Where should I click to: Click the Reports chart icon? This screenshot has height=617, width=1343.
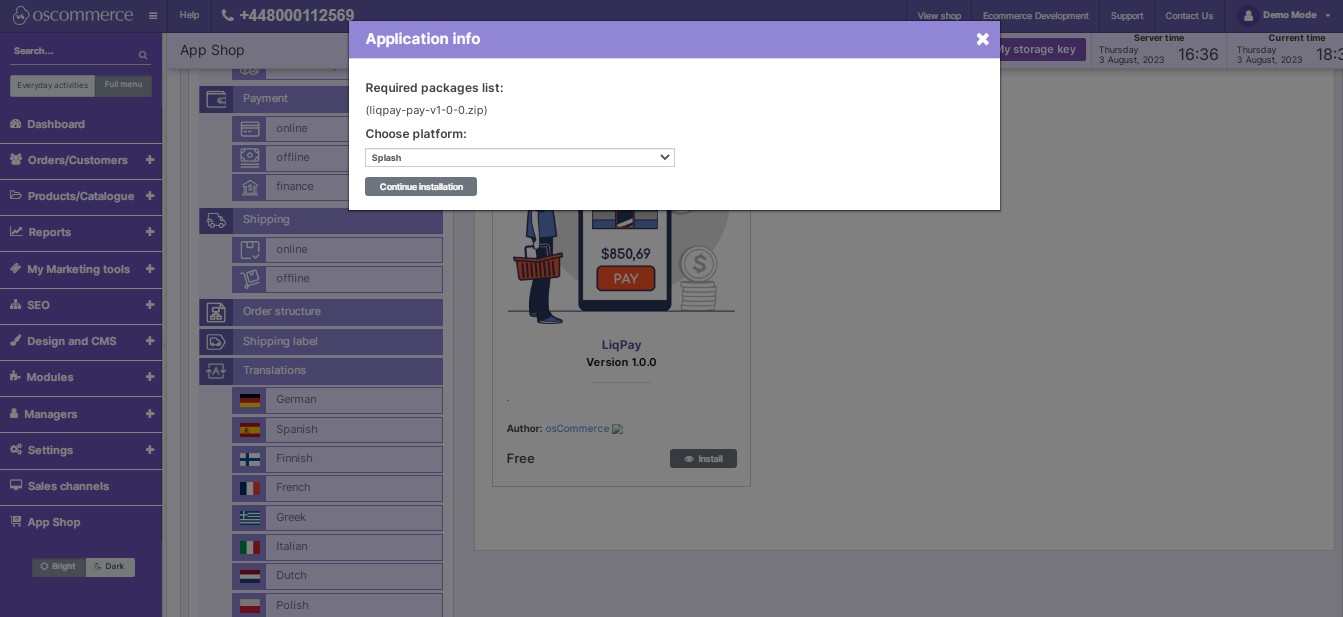coord(16,232)
